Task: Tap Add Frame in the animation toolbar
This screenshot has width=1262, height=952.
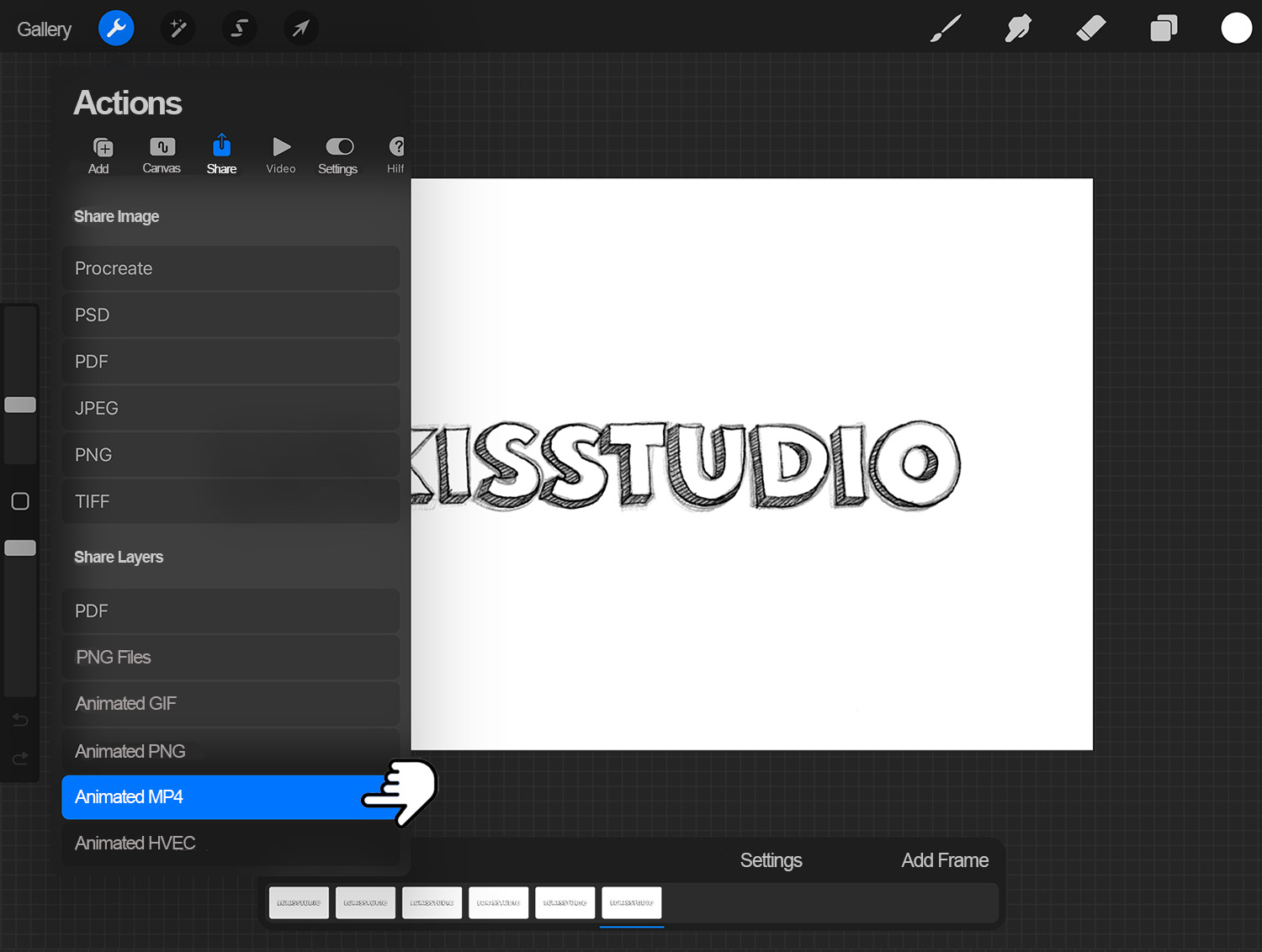Action: [x=944, y=859]
